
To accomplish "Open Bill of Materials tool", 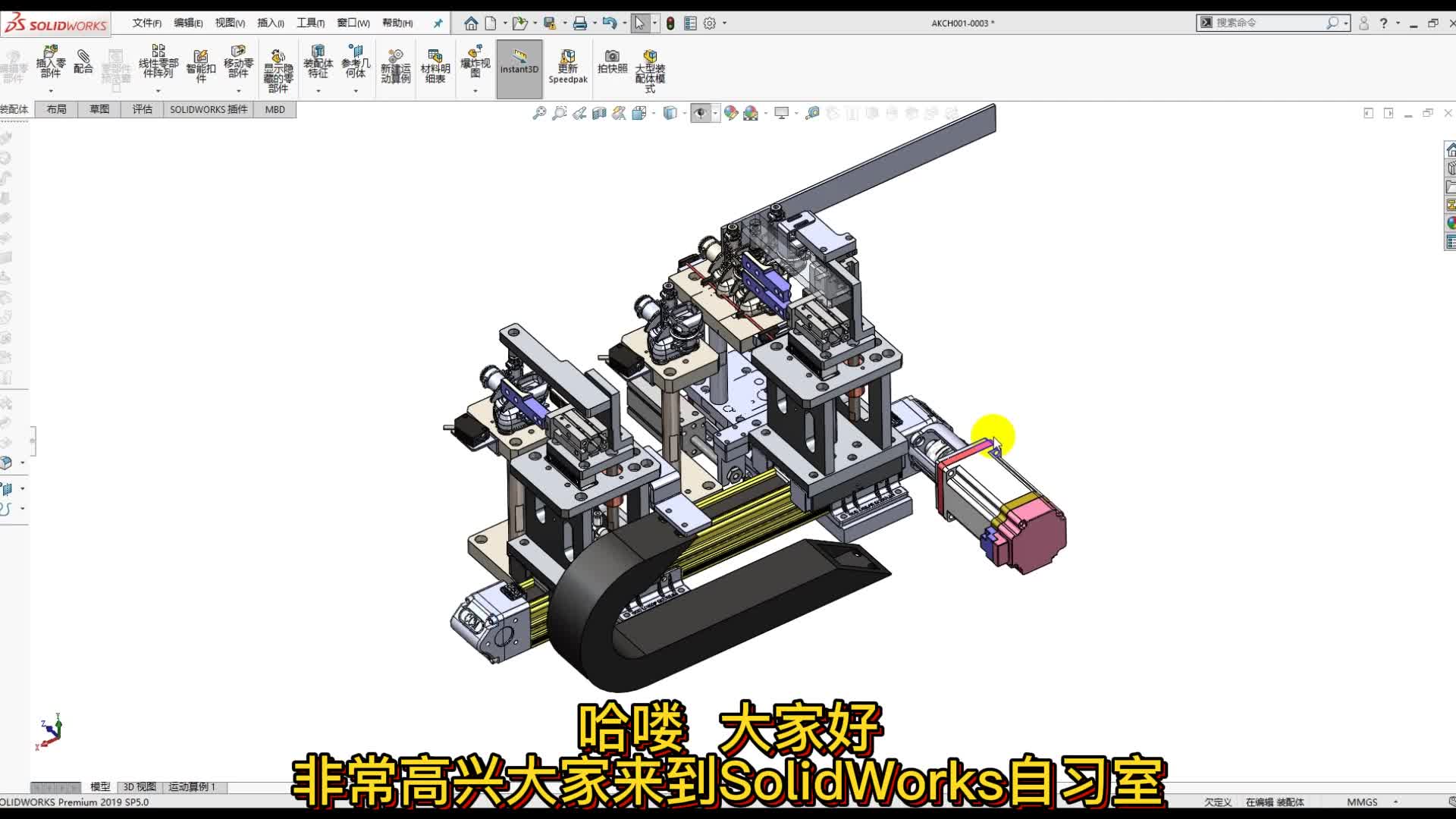I will coord(435,67).
